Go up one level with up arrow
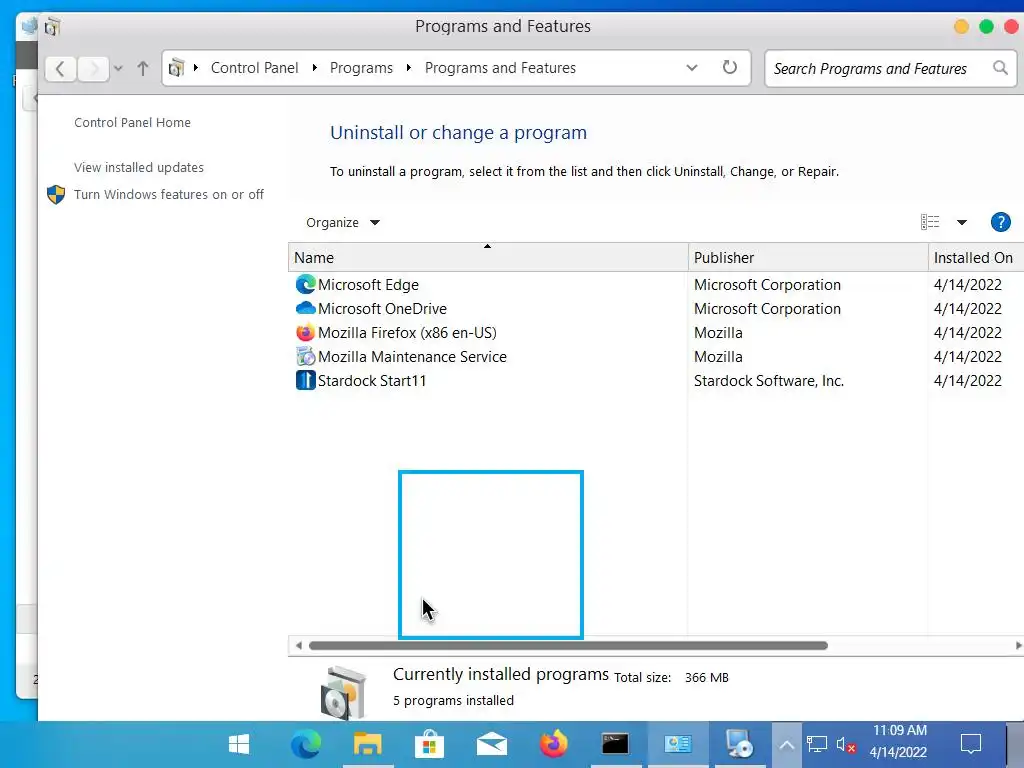Image resolution: width=1024 pixels, height=768 pixels. 142,68
